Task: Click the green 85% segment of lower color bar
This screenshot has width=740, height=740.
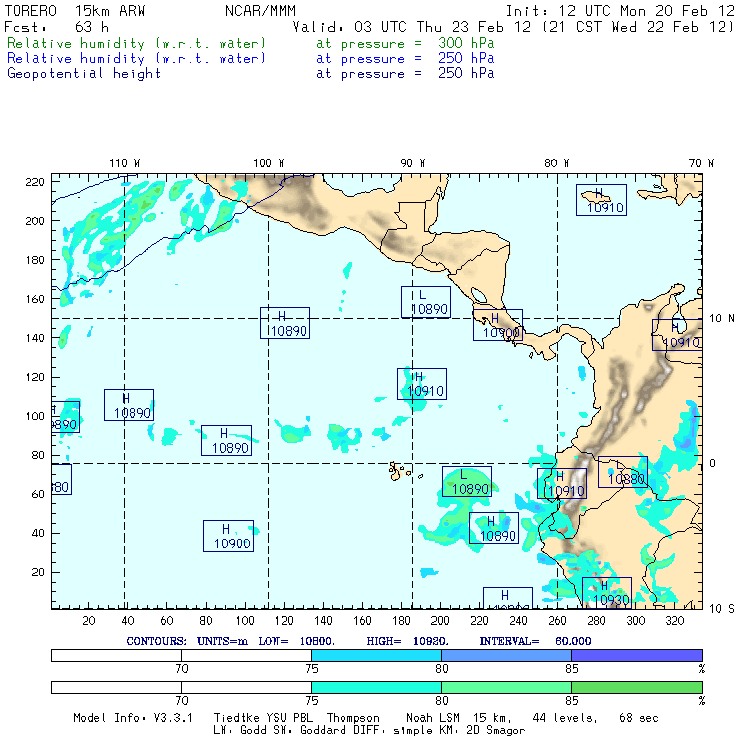Action: tap(635, 687)
